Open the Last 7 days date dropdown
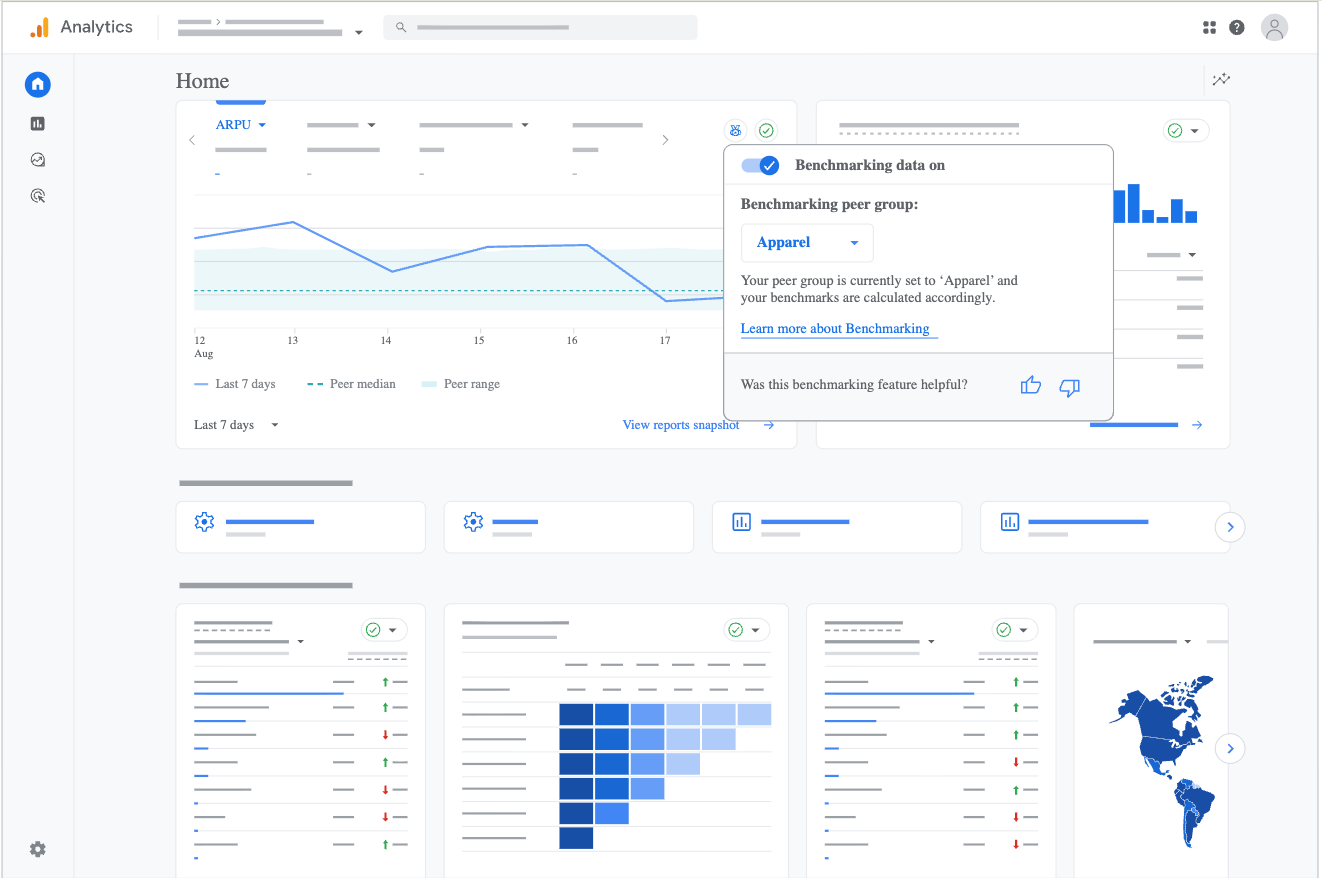The image size is (1322, 878). [x=237, y=425]
